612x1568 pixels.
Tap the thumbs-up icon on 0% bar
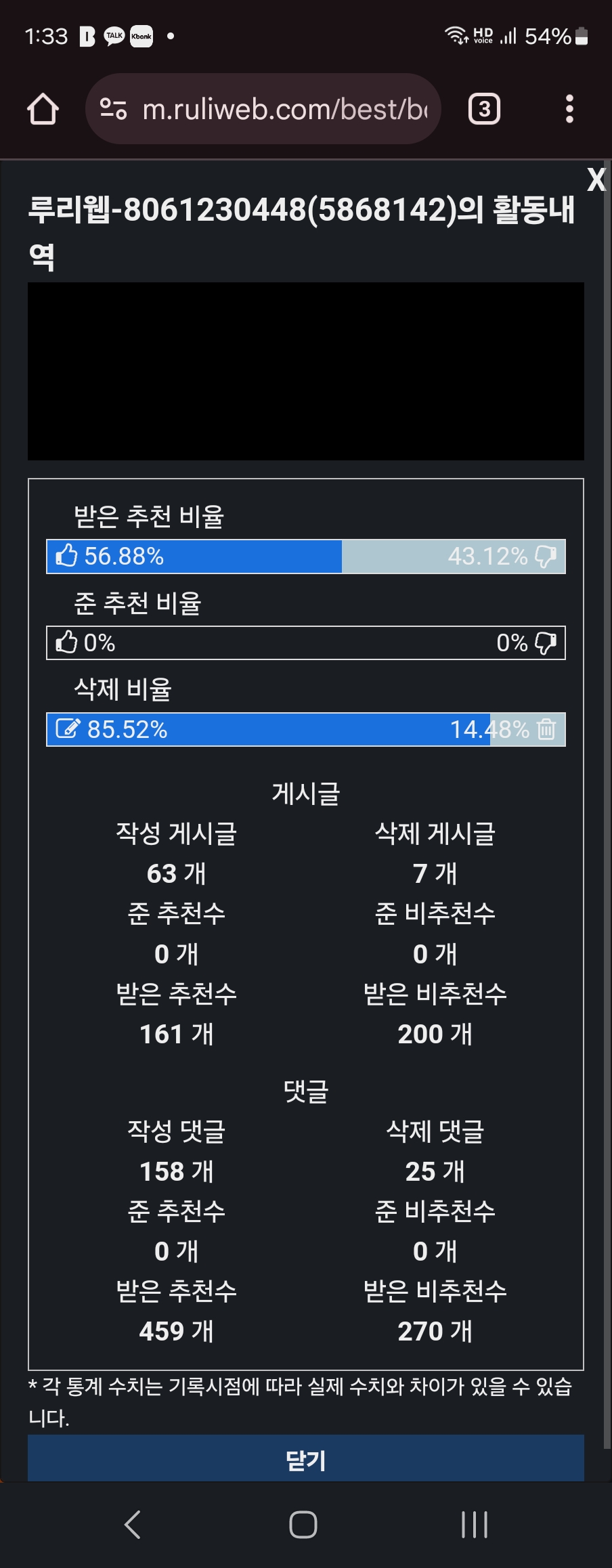click(x=66, y=643)
